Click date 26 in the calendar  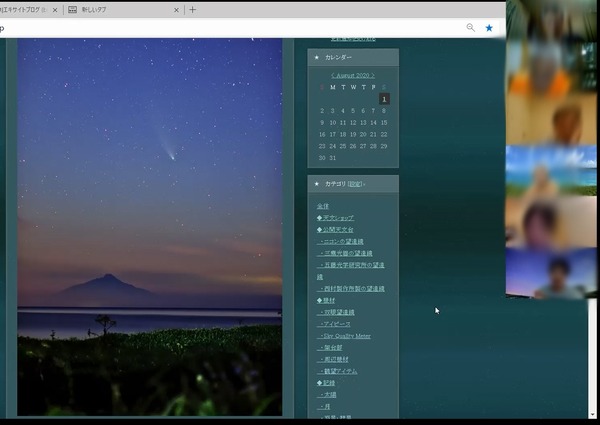[353, 146]
